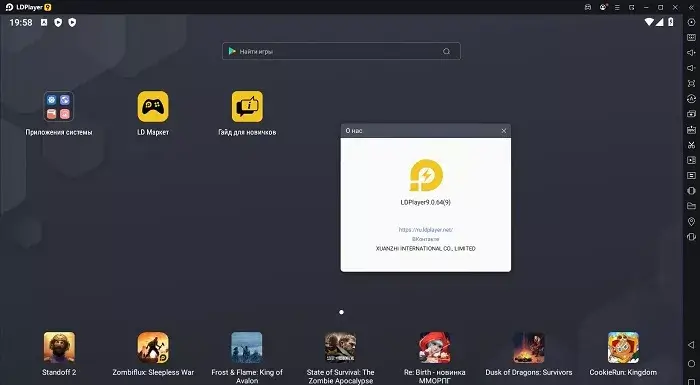Screen dimensions: 700x385
Task: Click the LDPlayer logo in About dialog
Action: (426, 175)
